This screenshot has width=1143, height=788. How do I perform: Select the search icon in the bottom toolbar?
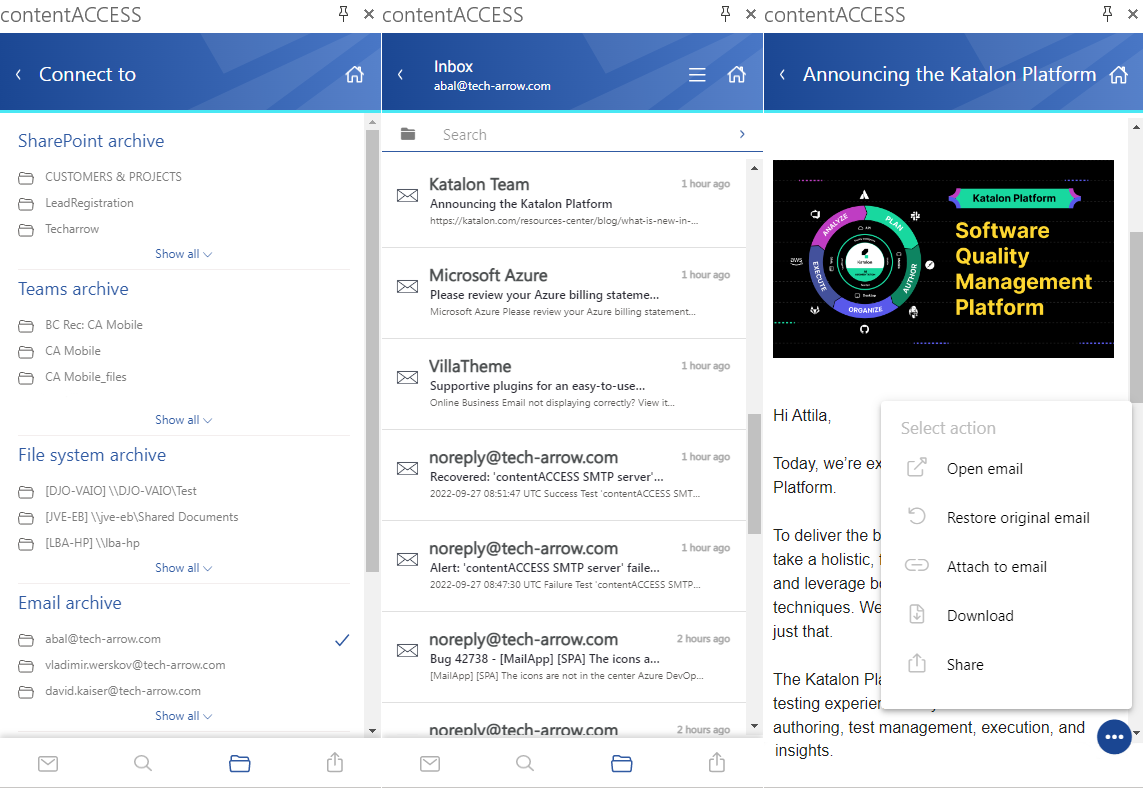[x=143, y=762]
